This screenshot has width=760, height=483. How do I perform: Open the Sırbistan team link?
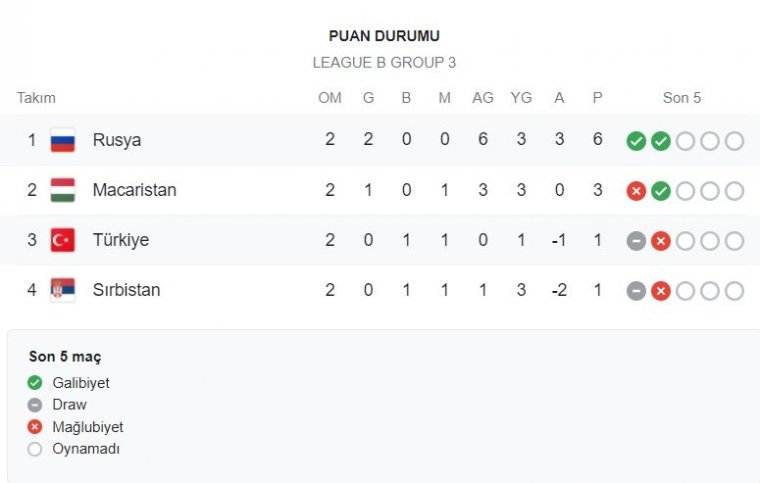point(126,290)
